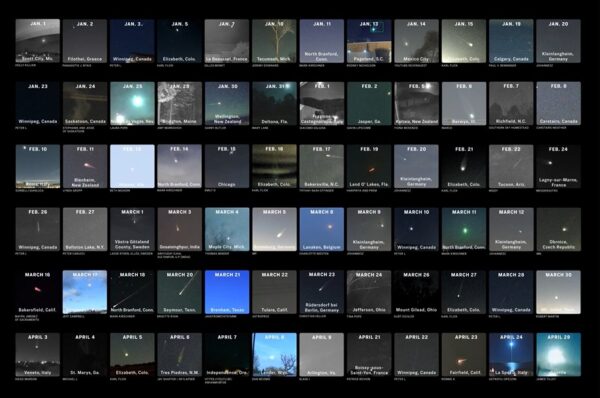The width and height of the screenshot is (600, 398).
Task: Click the March 28 Winnipeg, Canada photo
Action: click(x=511, y=292)
